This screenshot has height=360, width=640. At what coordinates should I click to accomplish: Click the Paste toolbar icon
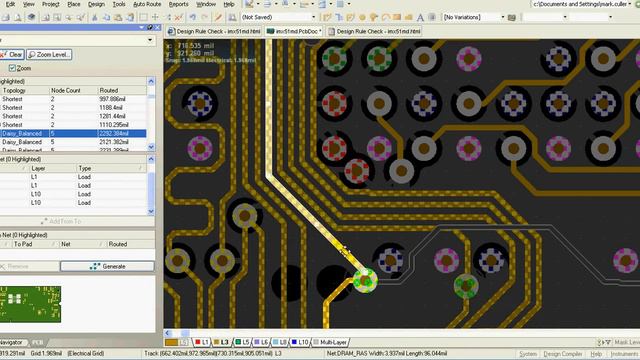tap(118, 17)
